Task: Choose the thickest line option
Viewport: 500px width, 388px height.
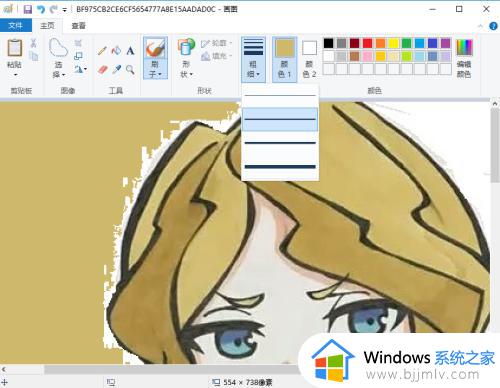Action: 280,167
